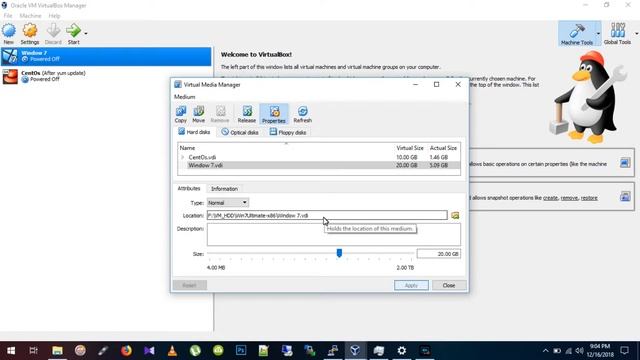Click the browse folder icon beside Location
This screenshot has height=360, width=640.
(455, 215)
